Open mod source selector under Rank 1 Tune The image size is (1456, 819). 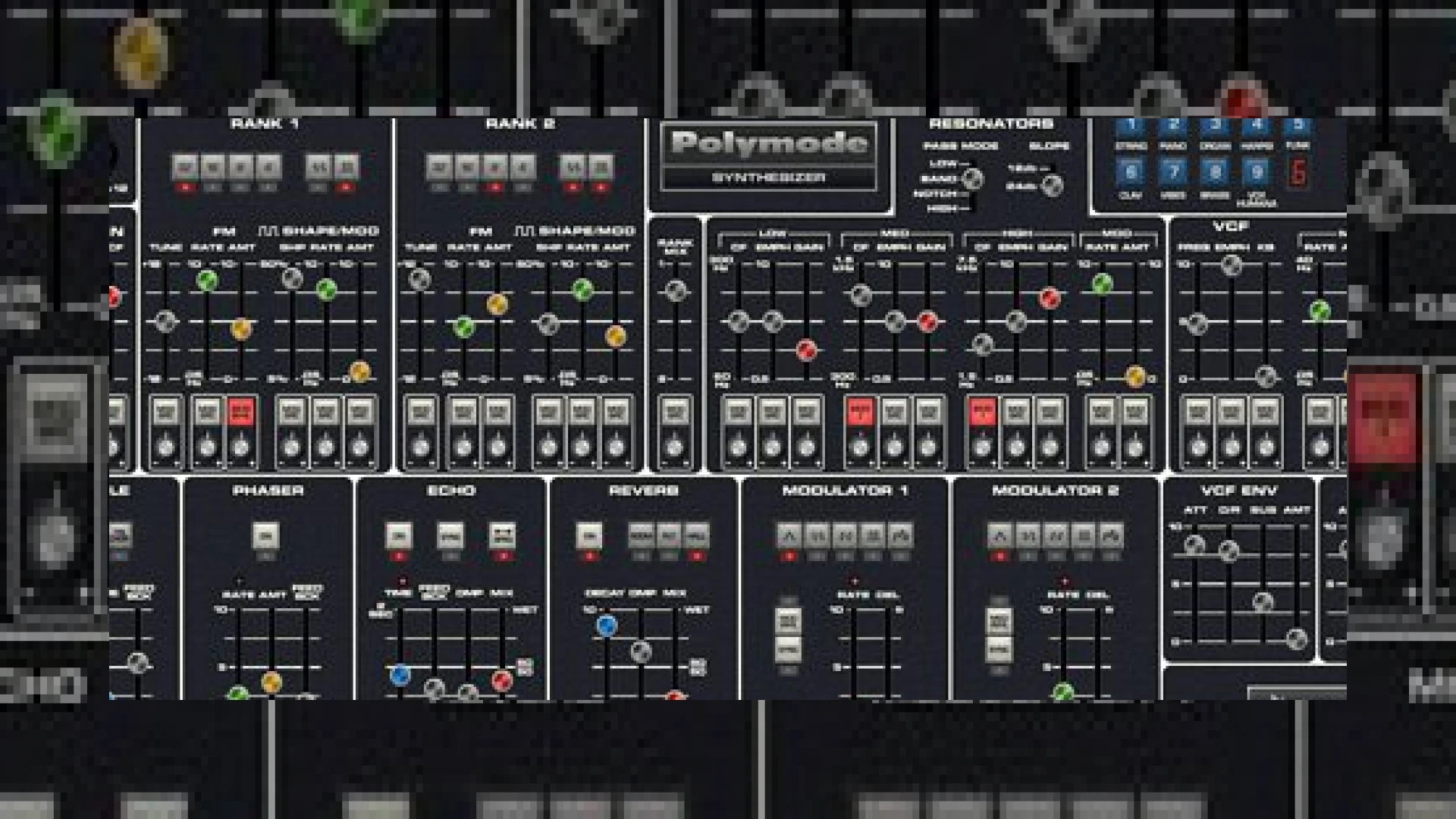[166, 413]
